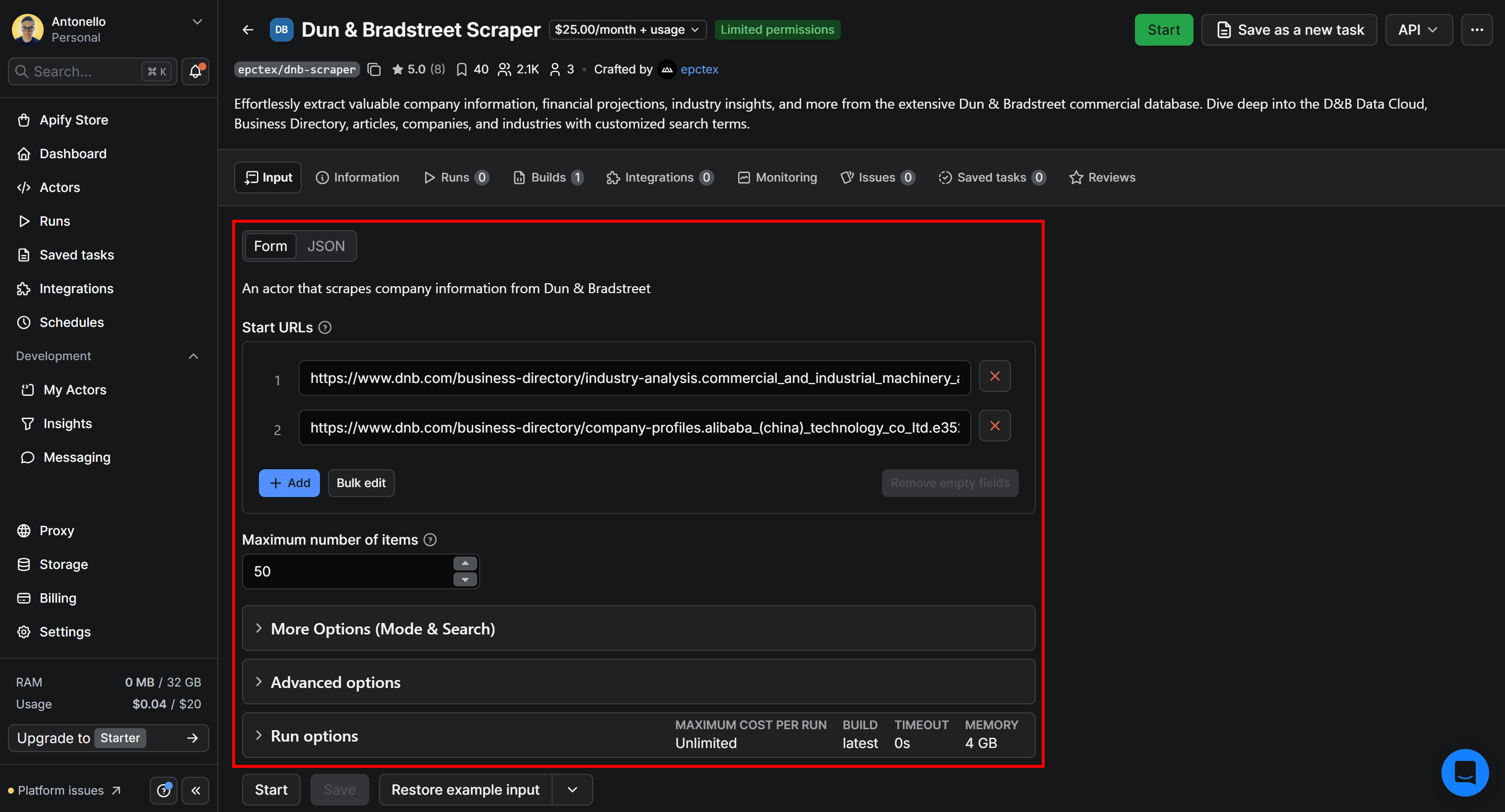This screenshot has height=812, width=1505.
Task: Click the notifications bell icon
Action: pos(195,71)
